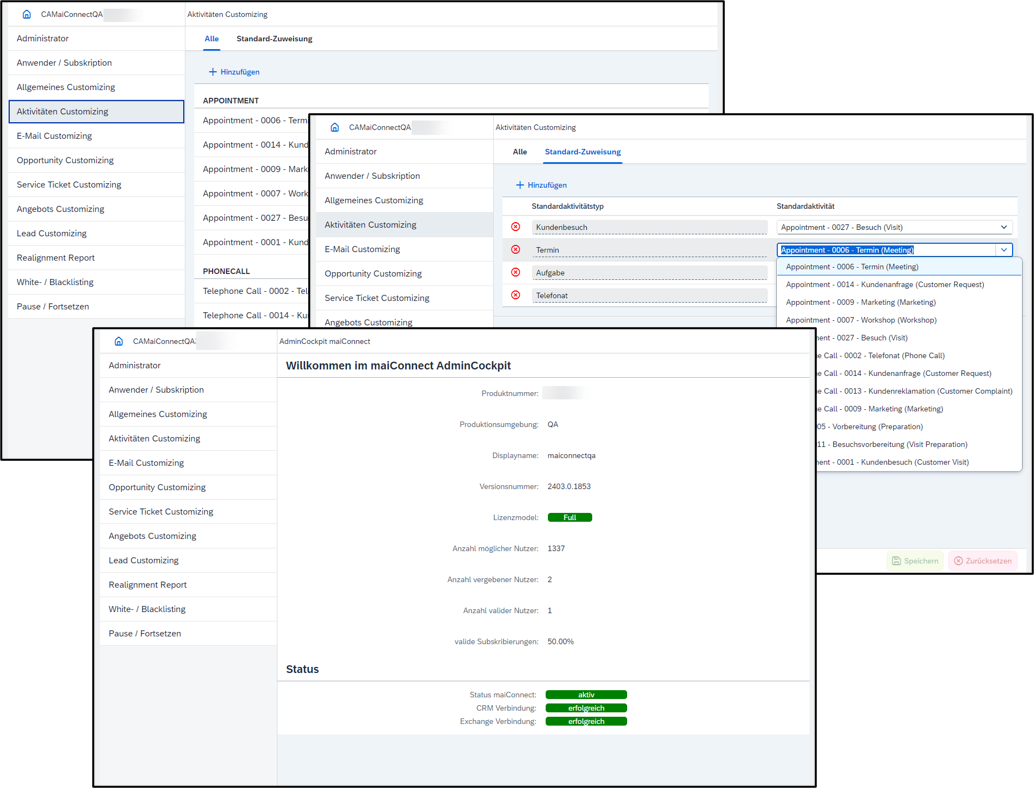The image size is (1035, 788).
Task: Click the home icon in the AdminCockpit window
Action: pos(118,341)
